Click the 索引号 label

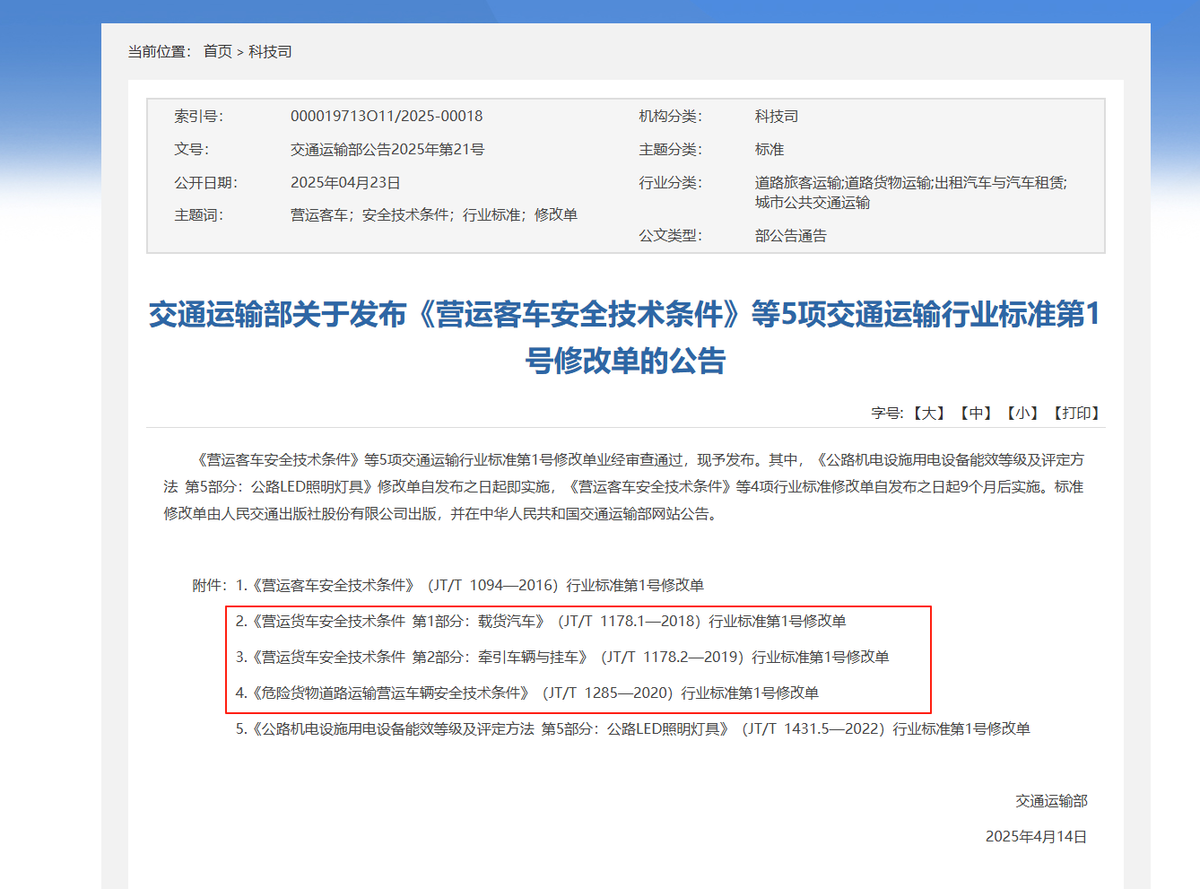(199, 116)
